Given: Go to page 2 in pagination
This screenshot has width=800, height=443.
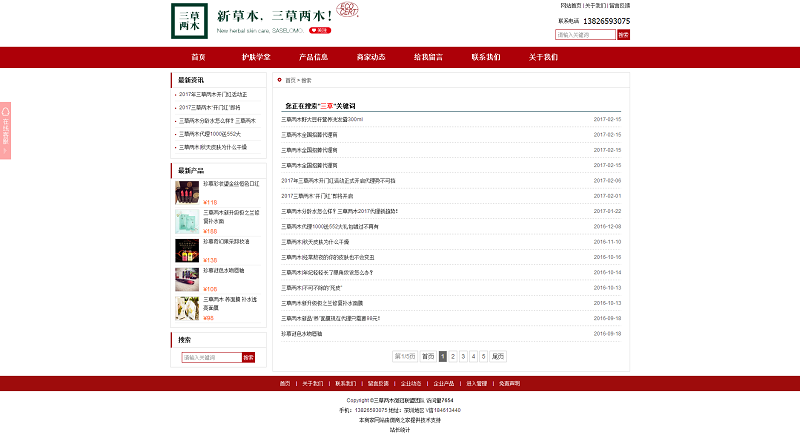Looking at the screenshot, I should 453,356.
